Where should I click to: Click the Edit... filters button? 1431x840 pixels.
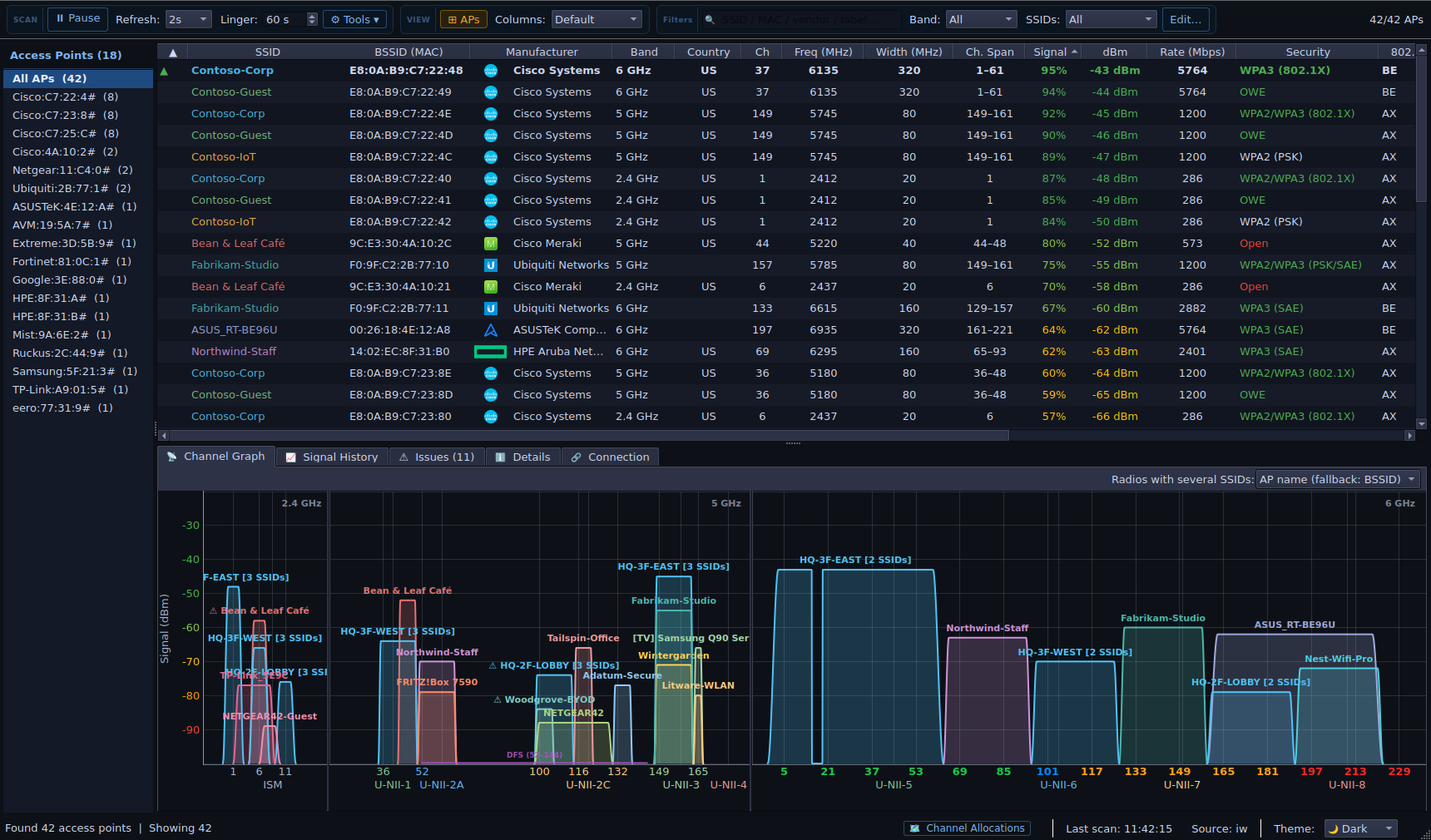coord(1185,19)
